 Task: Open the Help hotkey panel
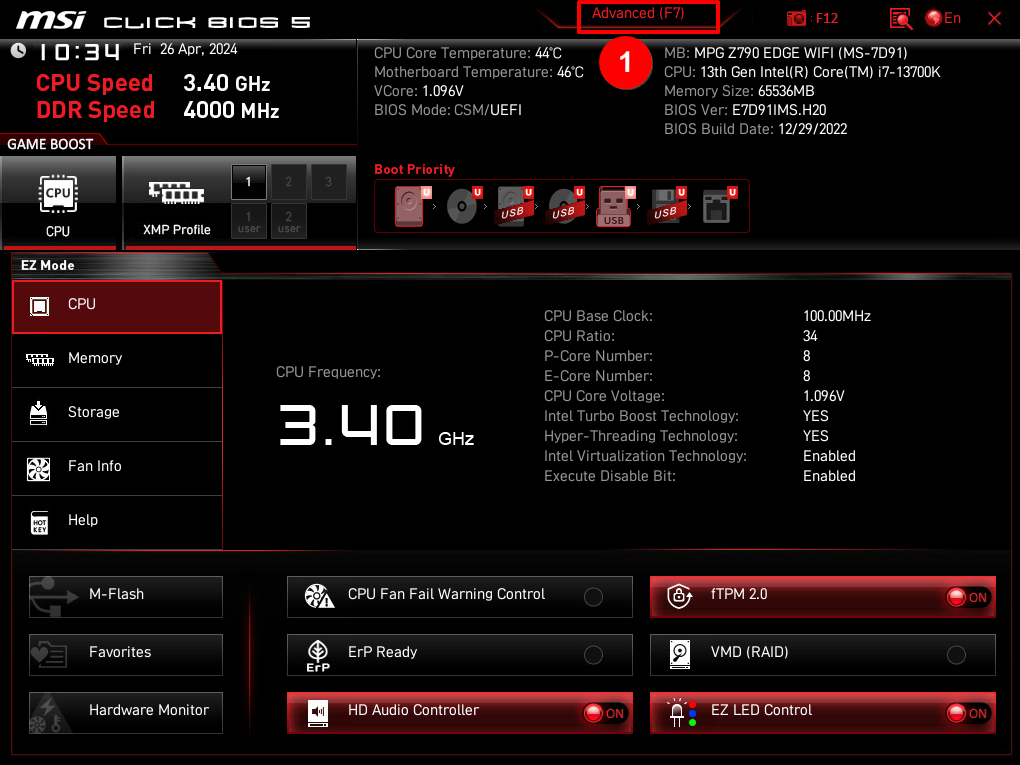(x=116, y=522)
